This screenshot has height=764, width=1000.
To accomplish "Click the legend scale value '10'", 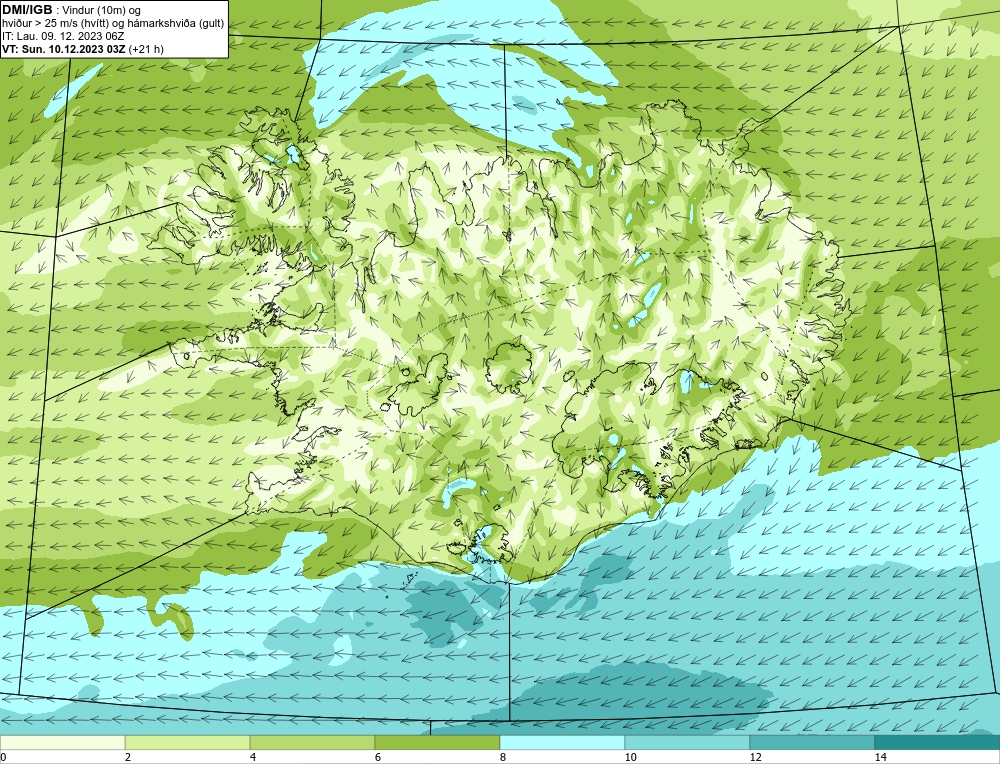I will point(631,757).
